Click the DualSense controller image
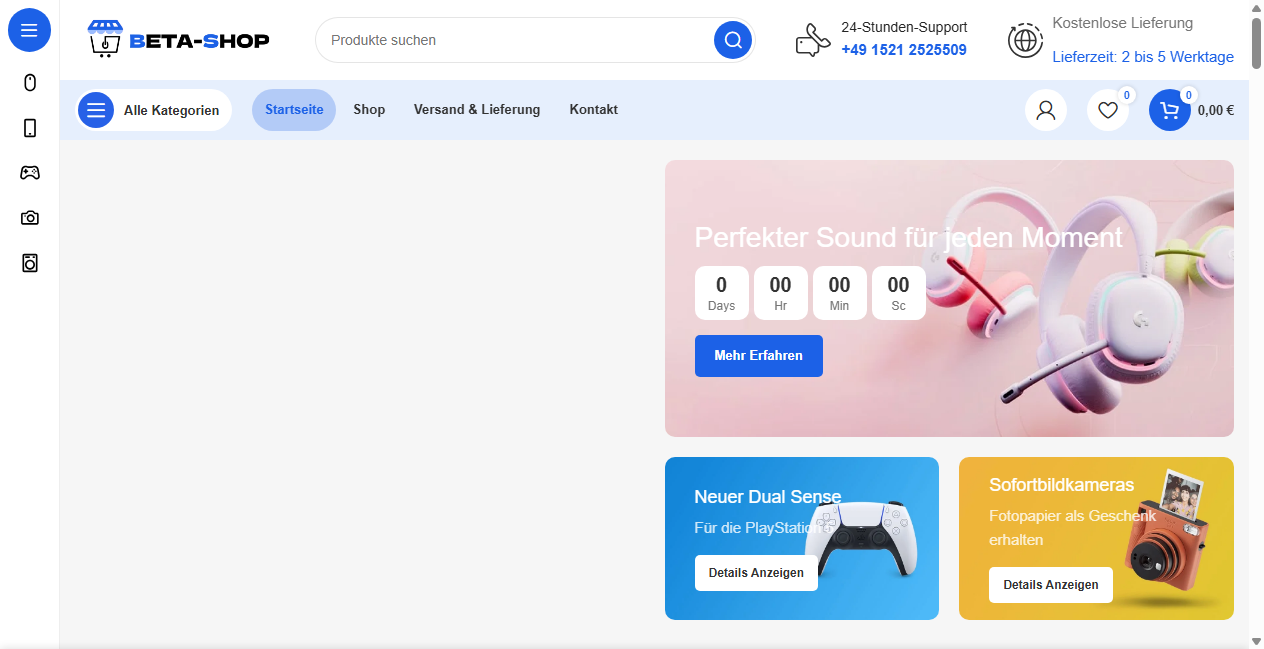Image resolution: width=1264 pixels, height=649 pixels. [860, 538]
